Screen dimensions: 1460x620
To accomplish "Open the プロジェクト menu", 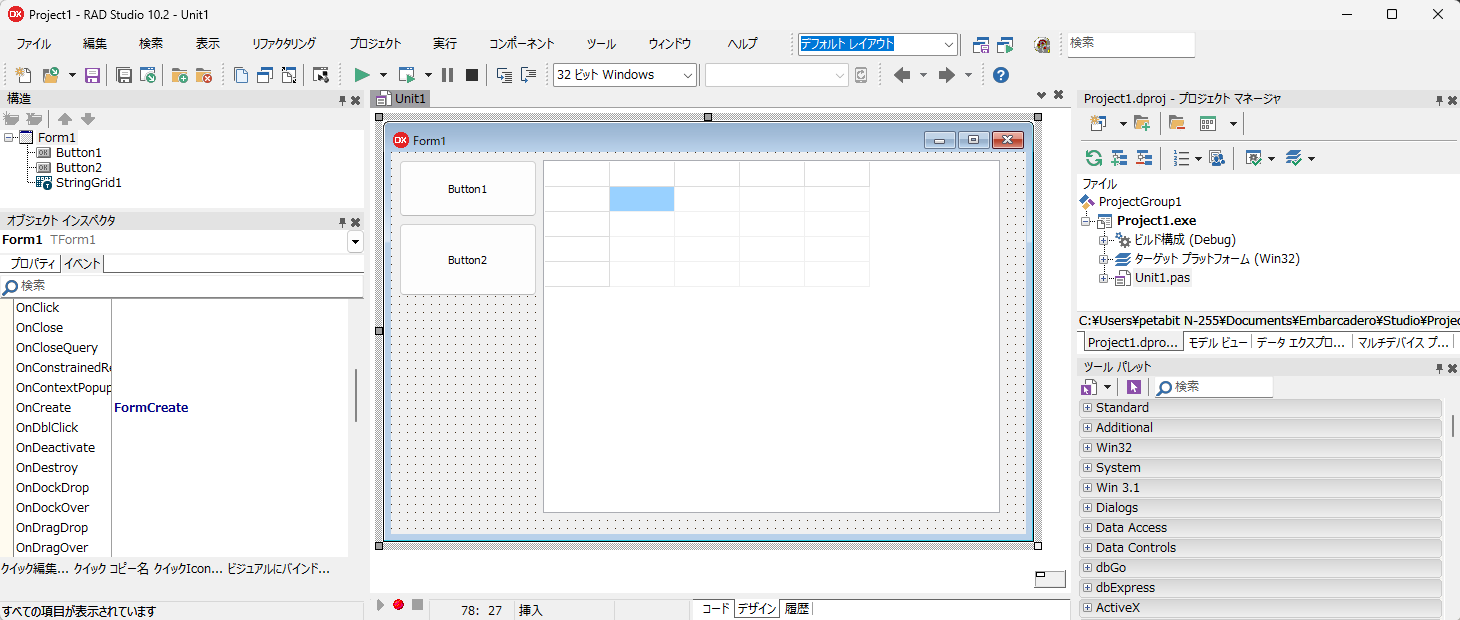I will point(375,44).
